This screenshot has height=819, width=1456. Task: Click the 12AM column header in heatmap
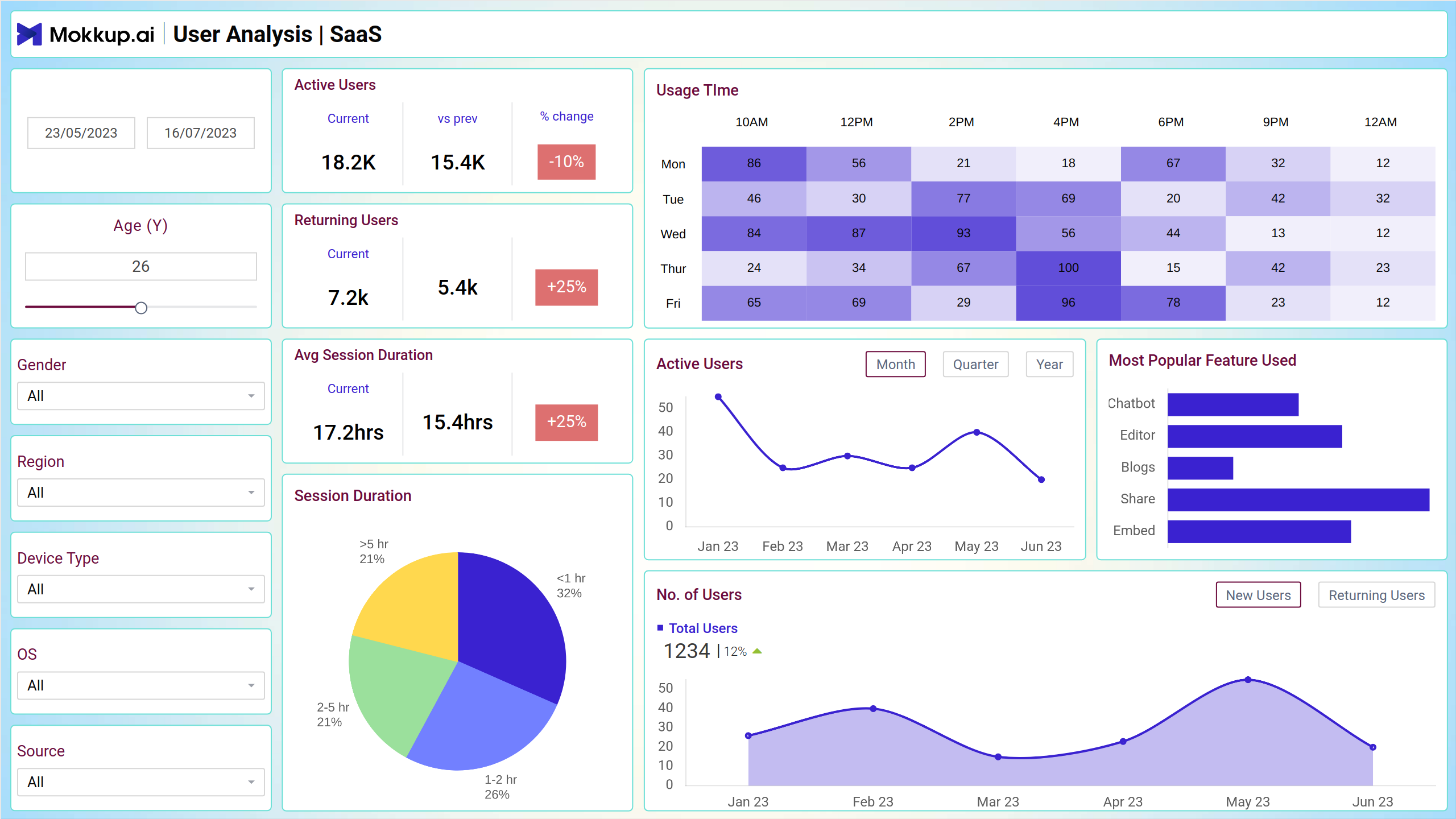pyautogui.click(x=1380, y=122)
